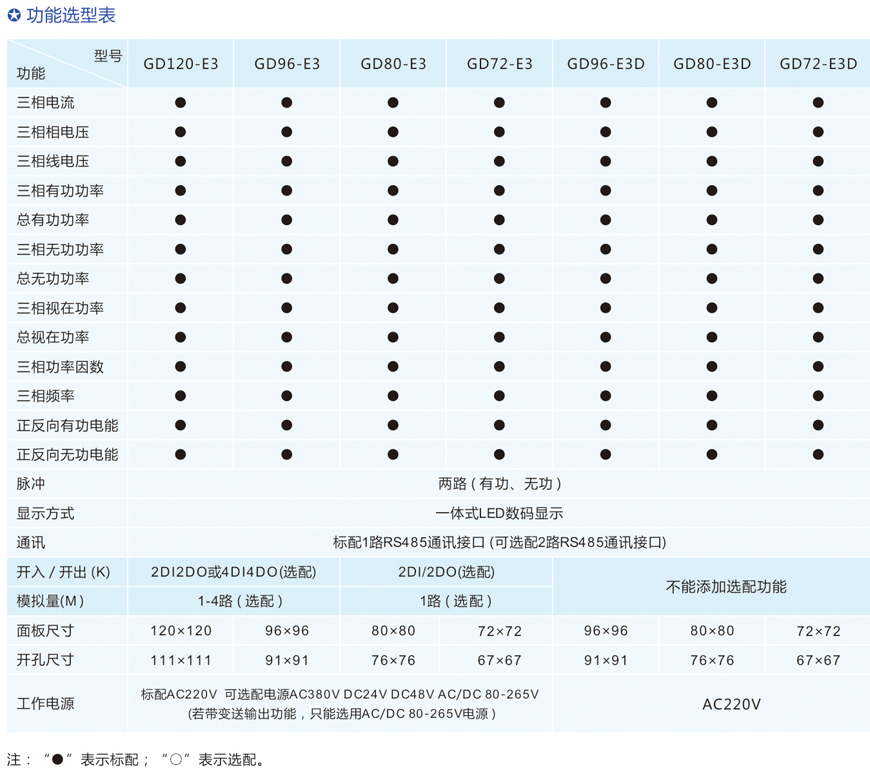Click the RS485通讯接口 description cell

[499, 543]
